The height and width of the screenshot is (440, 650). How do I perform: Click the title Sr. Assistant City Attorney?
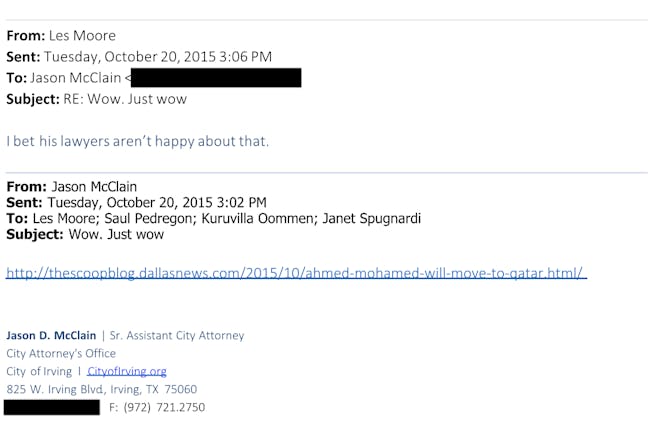click(177, 335)
